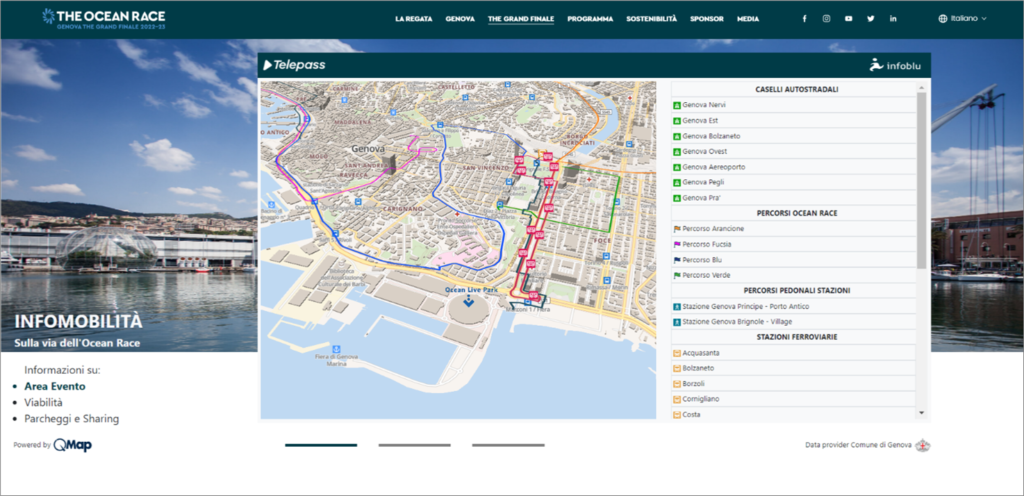Click the list's vertical scrollbar thumb
This screenshot has height=496, width=1024.
tap(921, 179)
